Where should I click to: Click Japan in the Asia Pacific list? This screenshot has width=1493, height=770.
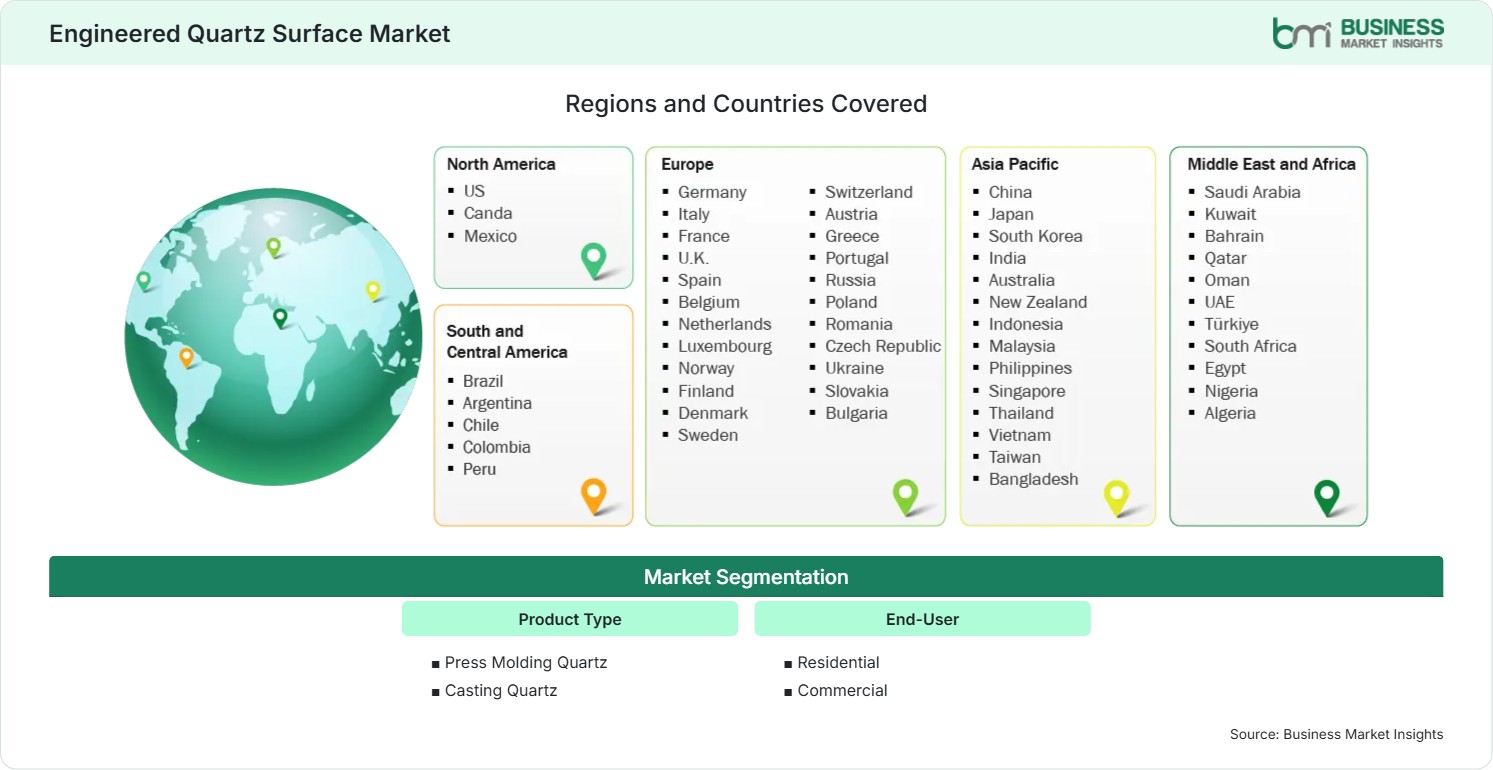1011,214
